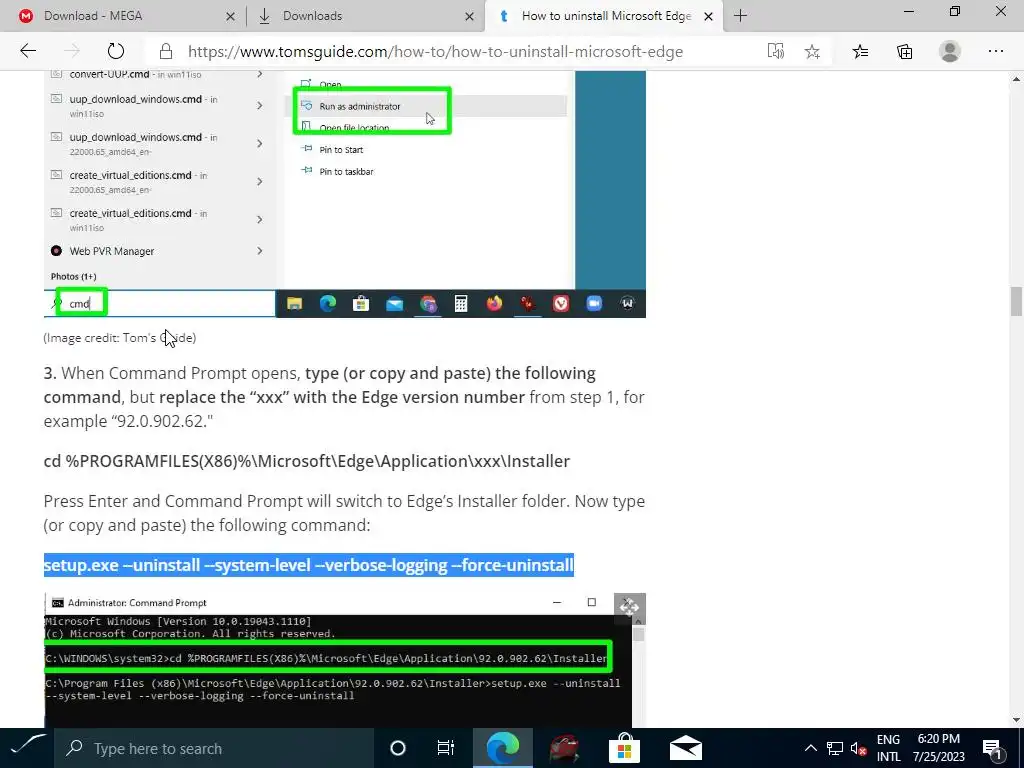Click the Image credit: Tom's Guide caption
1024x768 pixels.
pos(120,338)
